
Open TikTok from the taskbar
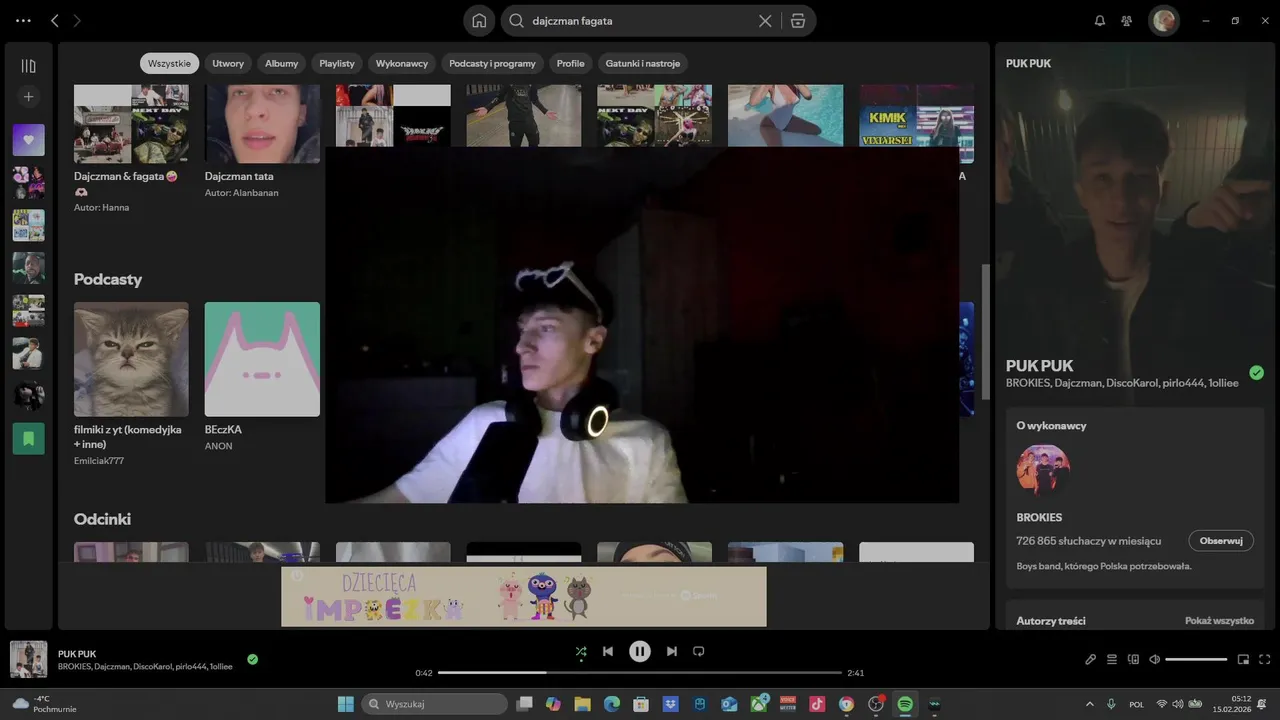817,704
